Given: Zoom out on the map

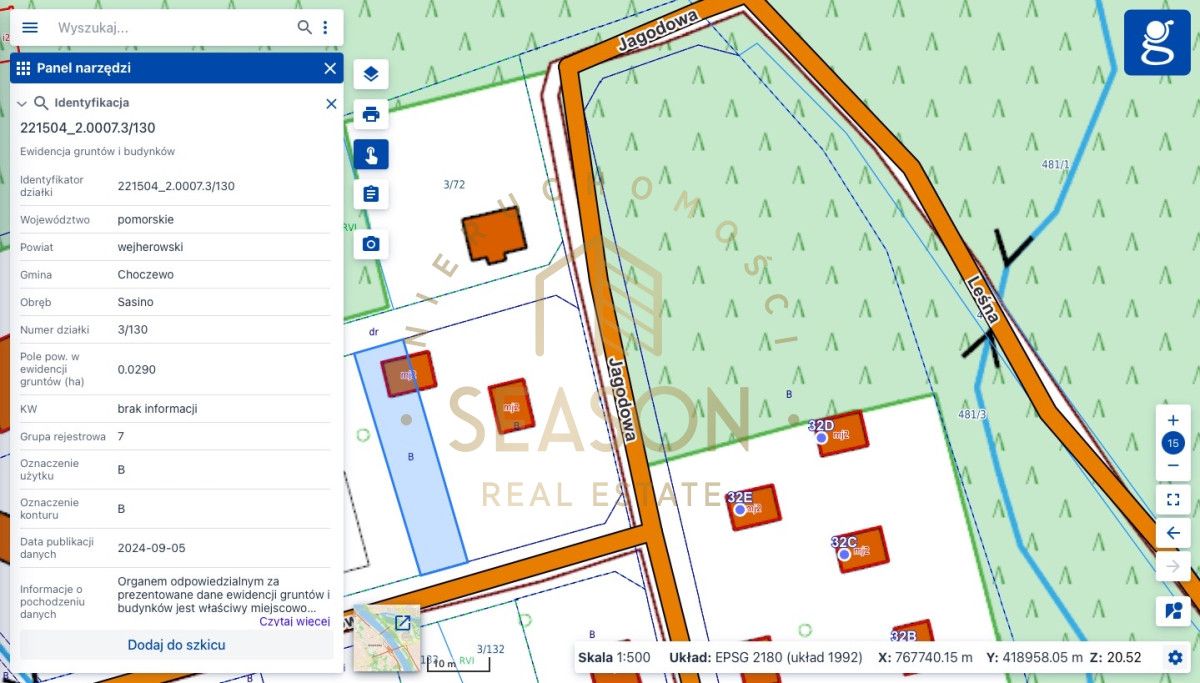Looking at the screenshot, I should [1173, 466].
